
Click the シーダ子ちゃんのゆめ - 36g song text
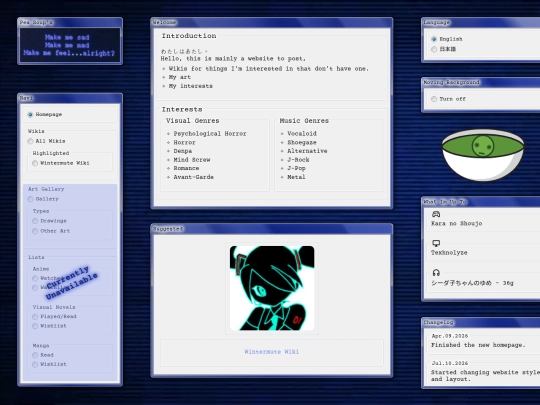pyautogui.click(x=472, y=283)
